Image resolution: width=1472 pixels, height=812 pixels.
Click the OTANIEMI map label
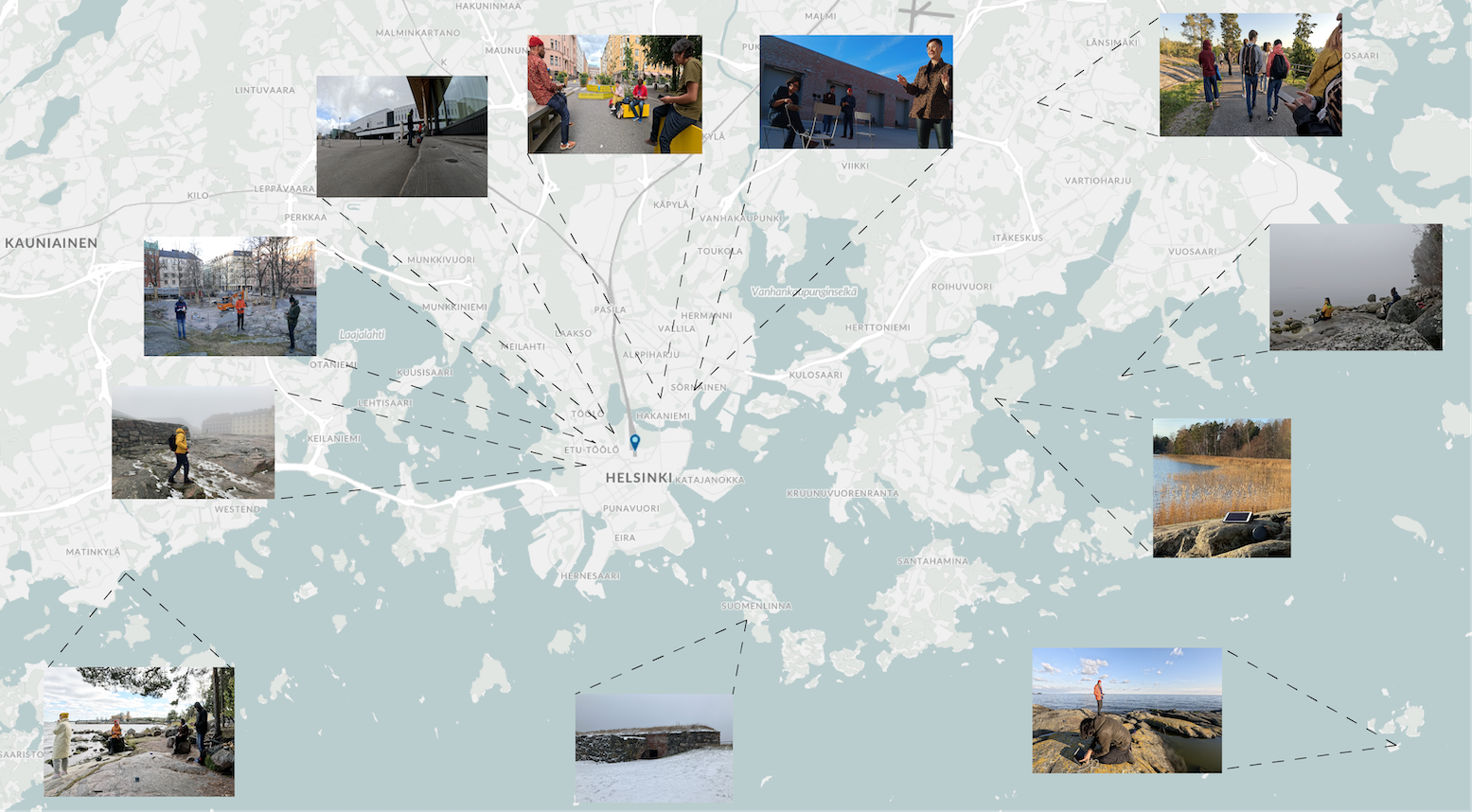(x=333, y=364)
